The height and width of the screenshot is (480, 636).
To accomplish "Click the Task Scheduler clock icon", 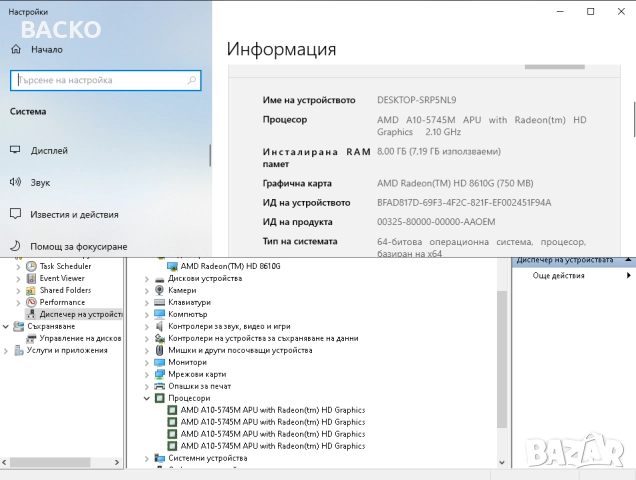I will point(31,266).
